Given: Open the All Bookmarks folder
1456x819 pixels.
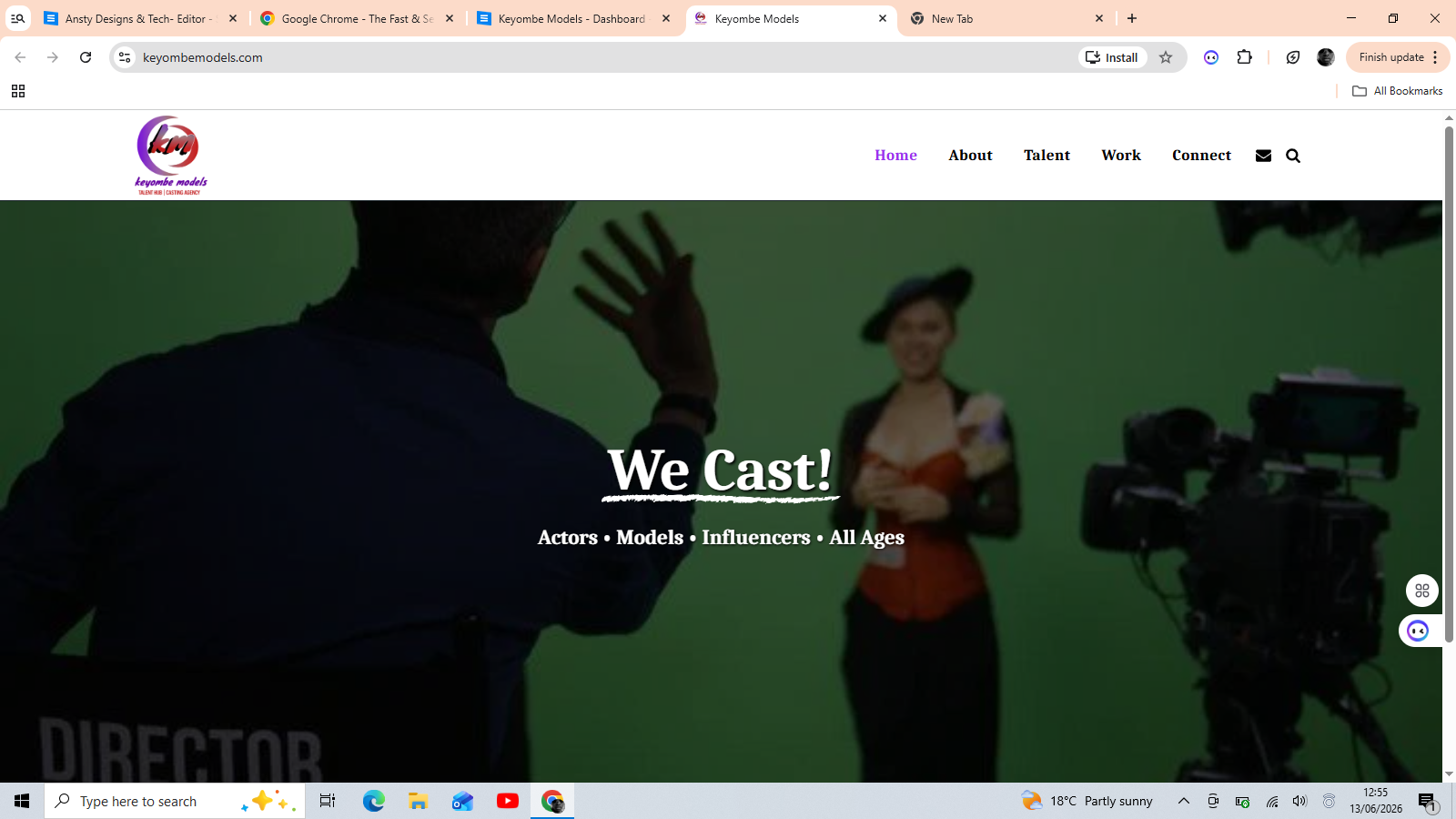Looking at the screenshot, I should (1398, 91).
